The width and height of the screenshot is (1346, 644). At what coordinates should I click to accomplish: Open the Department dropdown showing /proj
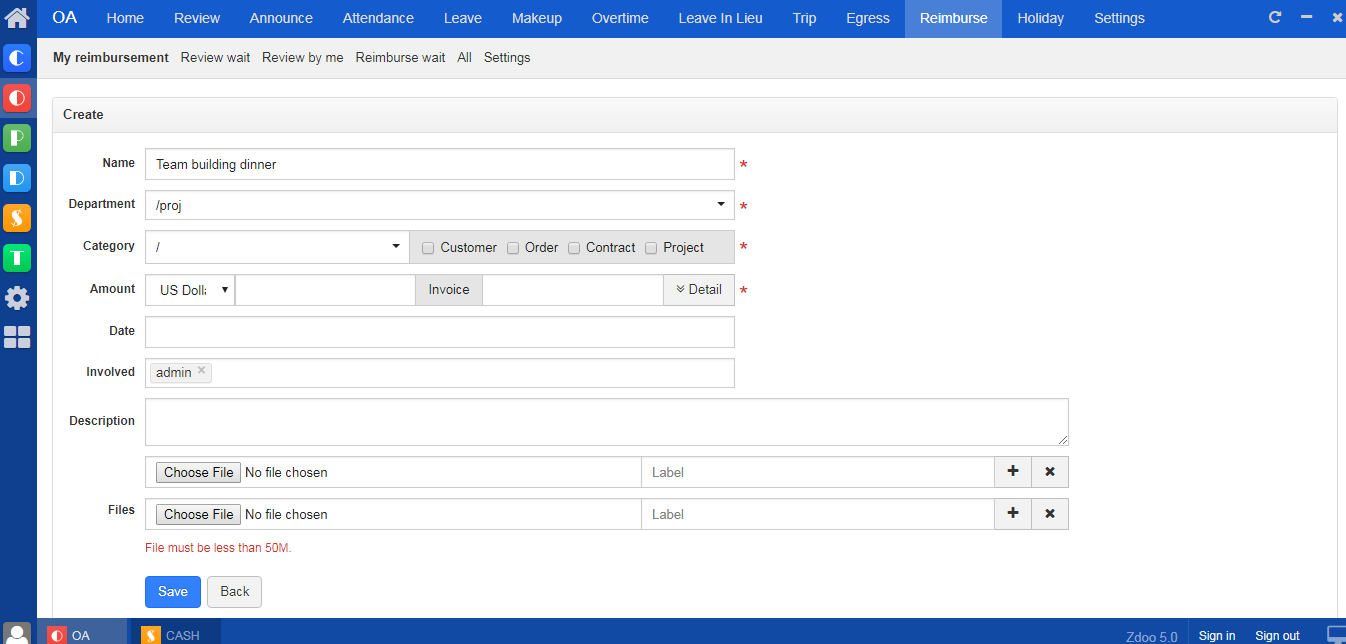click(x=440, y=205)
